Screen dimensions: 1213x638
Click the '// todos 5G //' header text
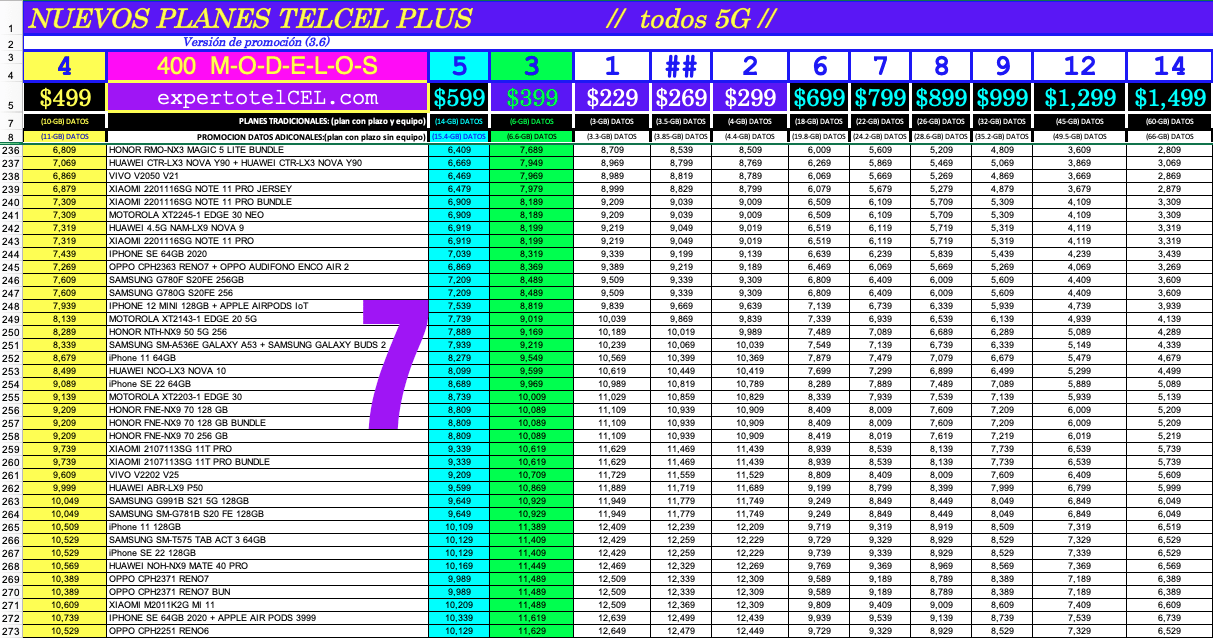[690, 19]
